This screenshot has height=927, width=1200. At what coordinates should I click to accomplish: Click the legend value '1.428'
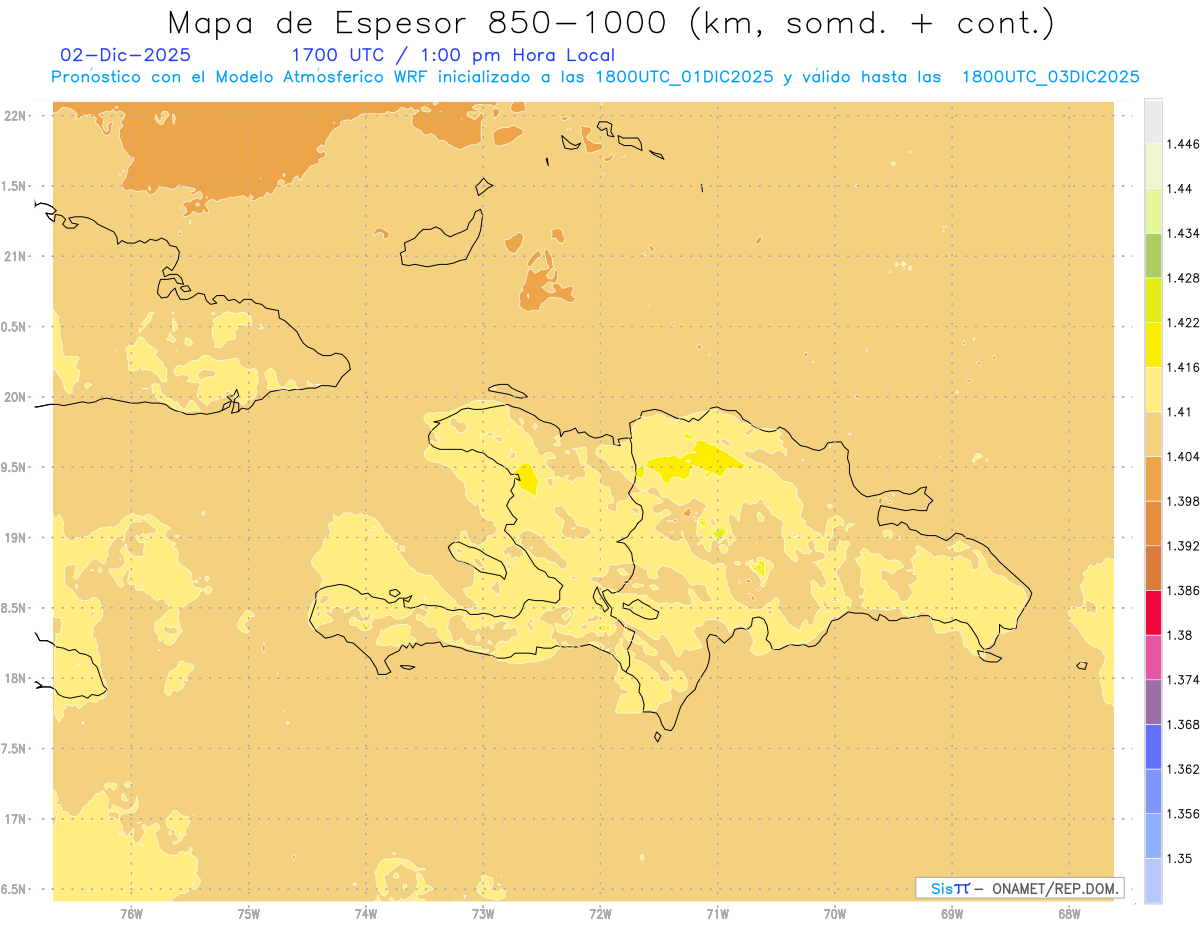[1182, 278]
